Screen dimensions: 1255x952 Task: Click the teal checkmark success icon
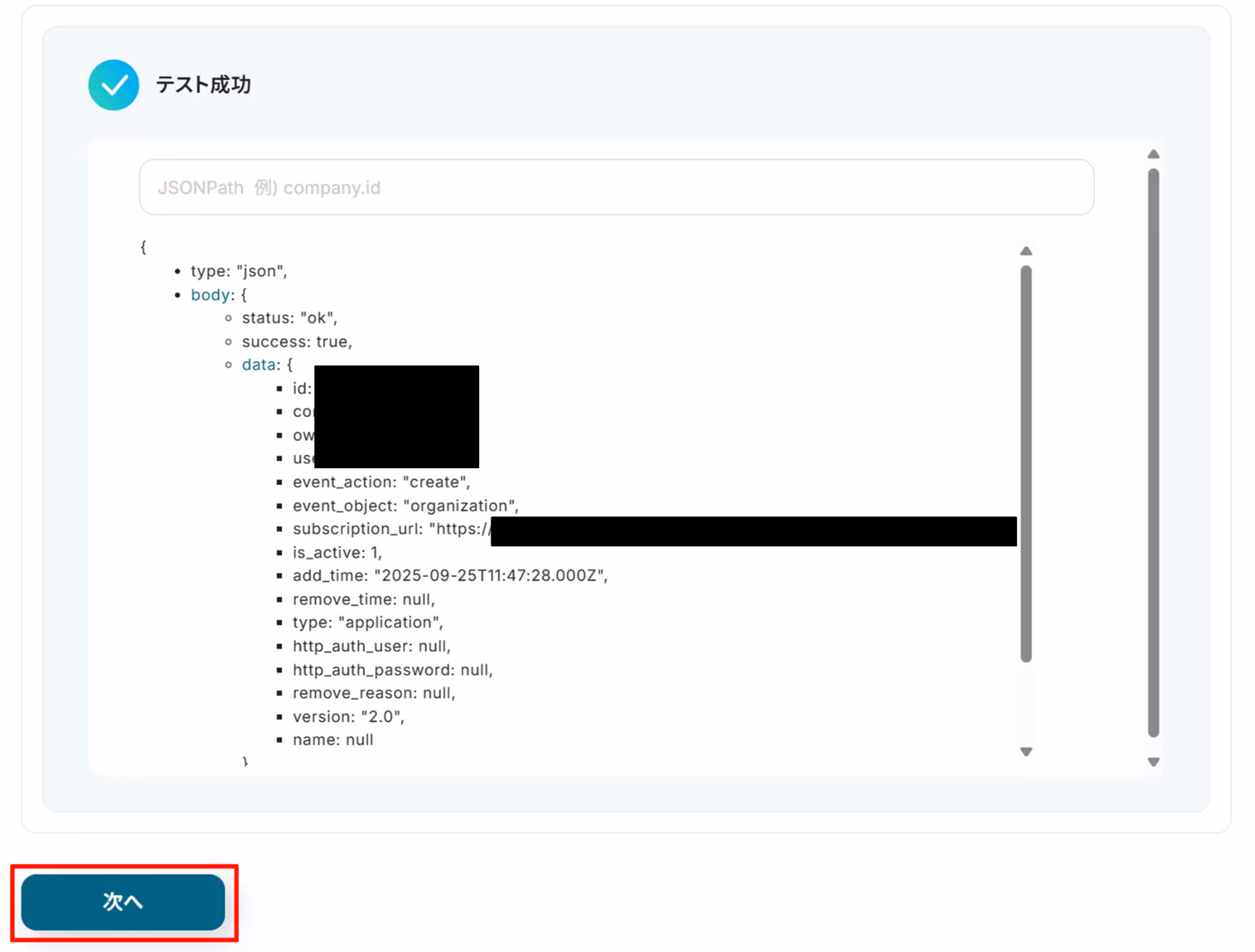[x=113, y=85]
